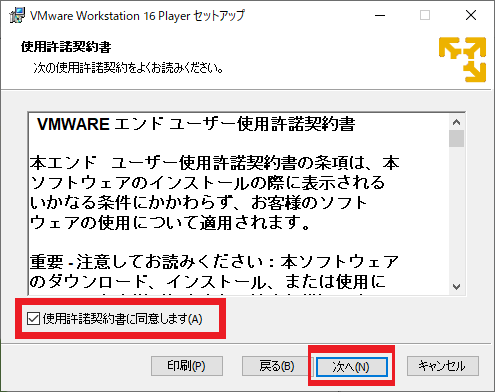This screenshot has width=495, height=392.
Task: Click the キャンセル button
Action: (443, 366)
